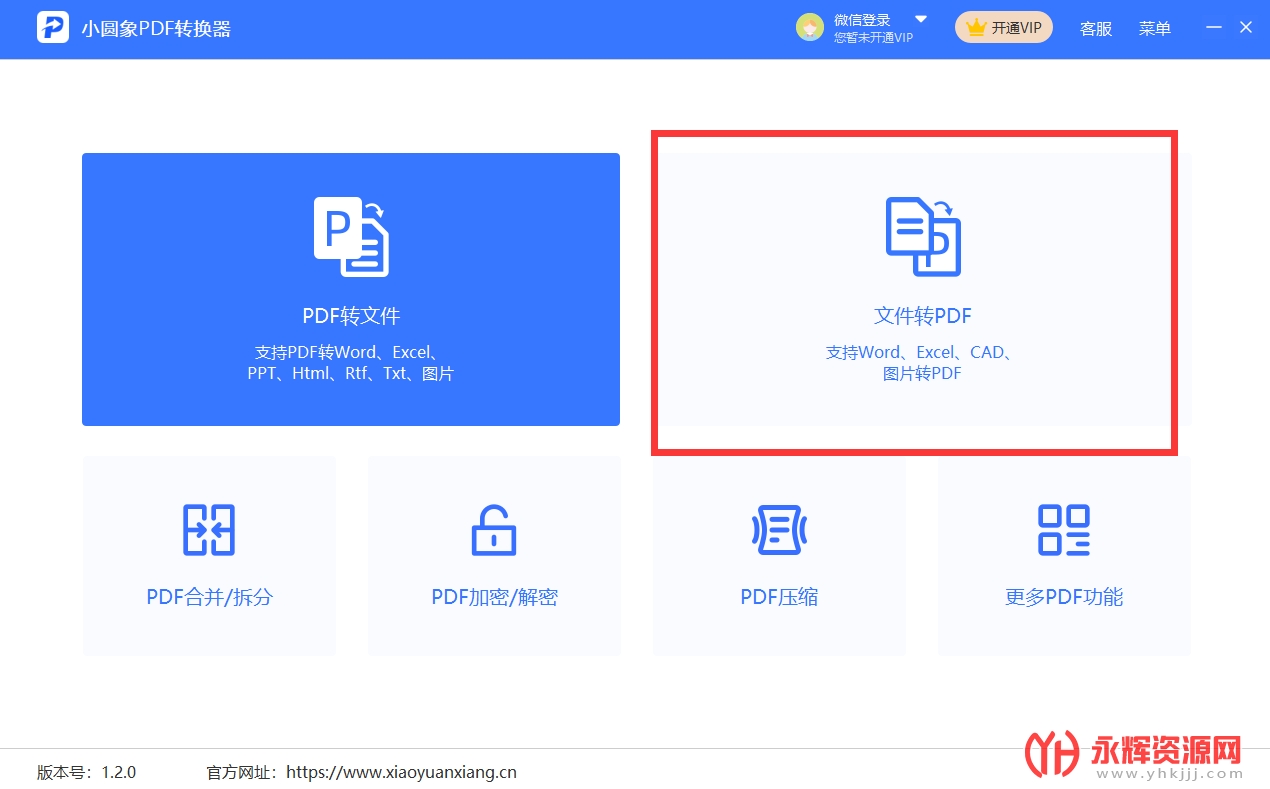Minimize the converter window
The image size is (1270, 789).
pos(1214,28)
